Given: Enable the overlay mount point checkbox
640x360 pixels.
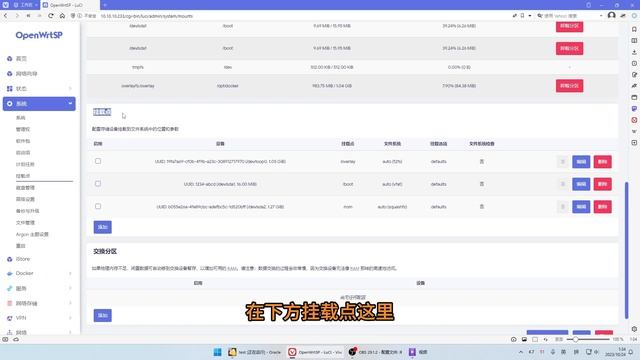Looking at the screenshot, I should (x=98, y=161).
